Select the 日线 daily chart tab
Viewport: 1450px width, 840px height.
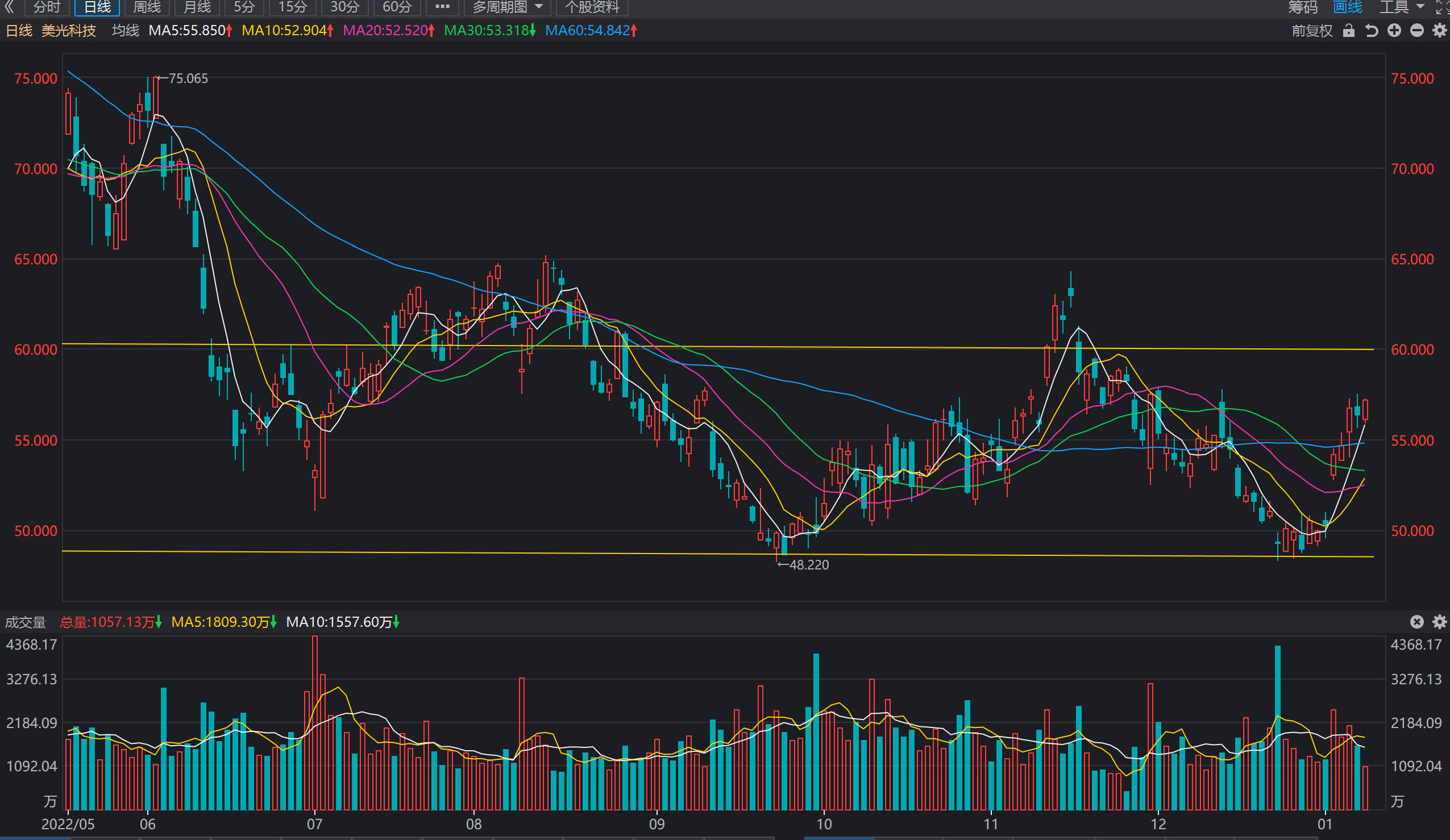tap(97, 7)
